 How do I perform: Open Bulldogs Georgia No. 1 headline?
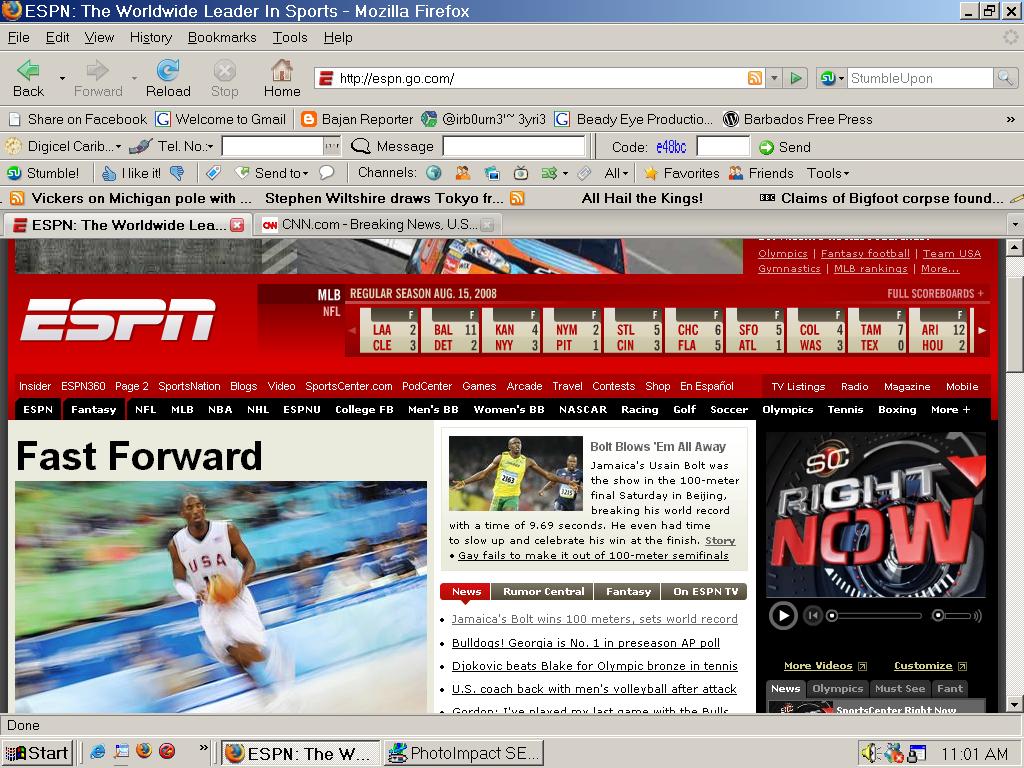[x=586, y=643]
